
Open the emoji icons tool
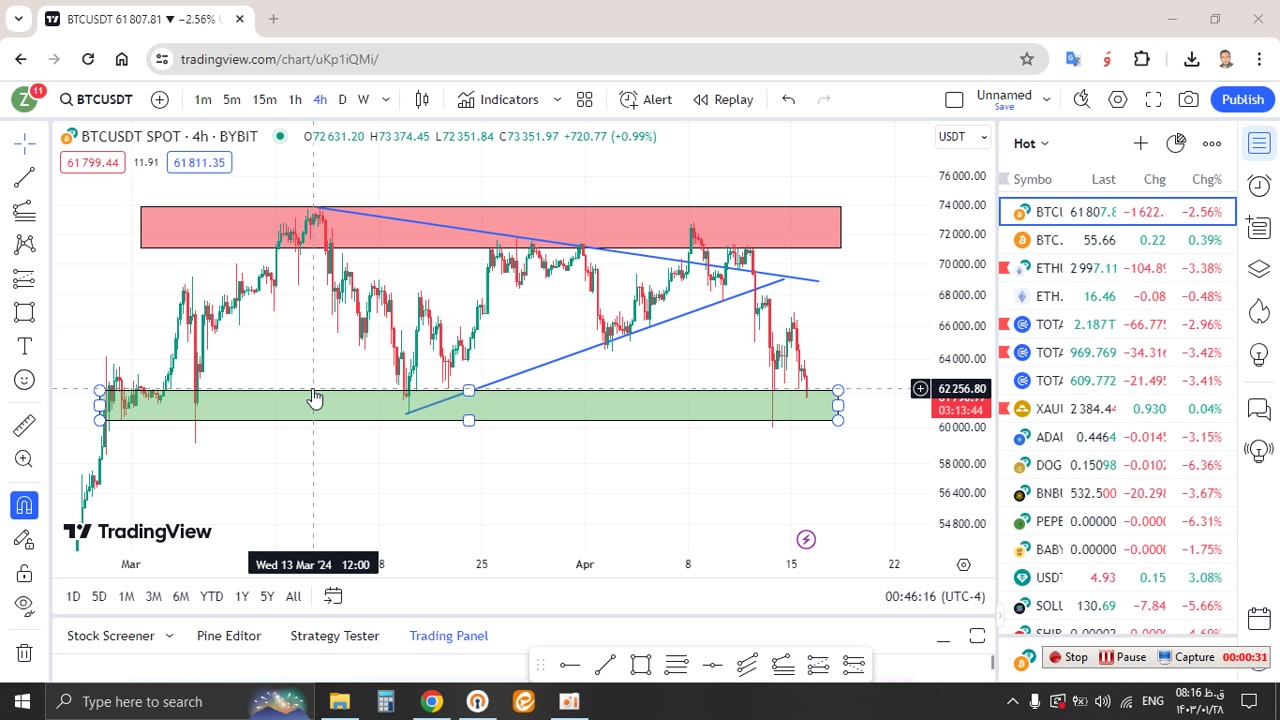25,380
